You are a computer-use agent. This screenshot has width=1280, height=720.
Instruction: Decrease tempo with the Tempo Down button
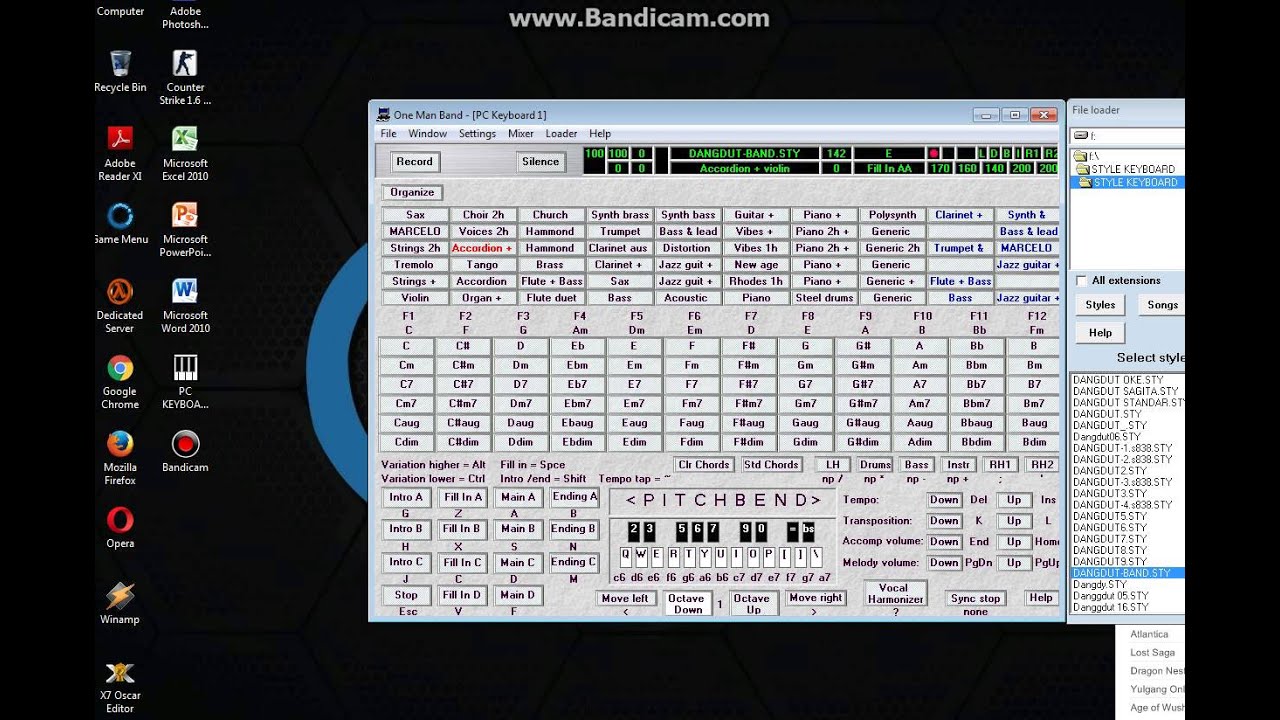point(944,500)
